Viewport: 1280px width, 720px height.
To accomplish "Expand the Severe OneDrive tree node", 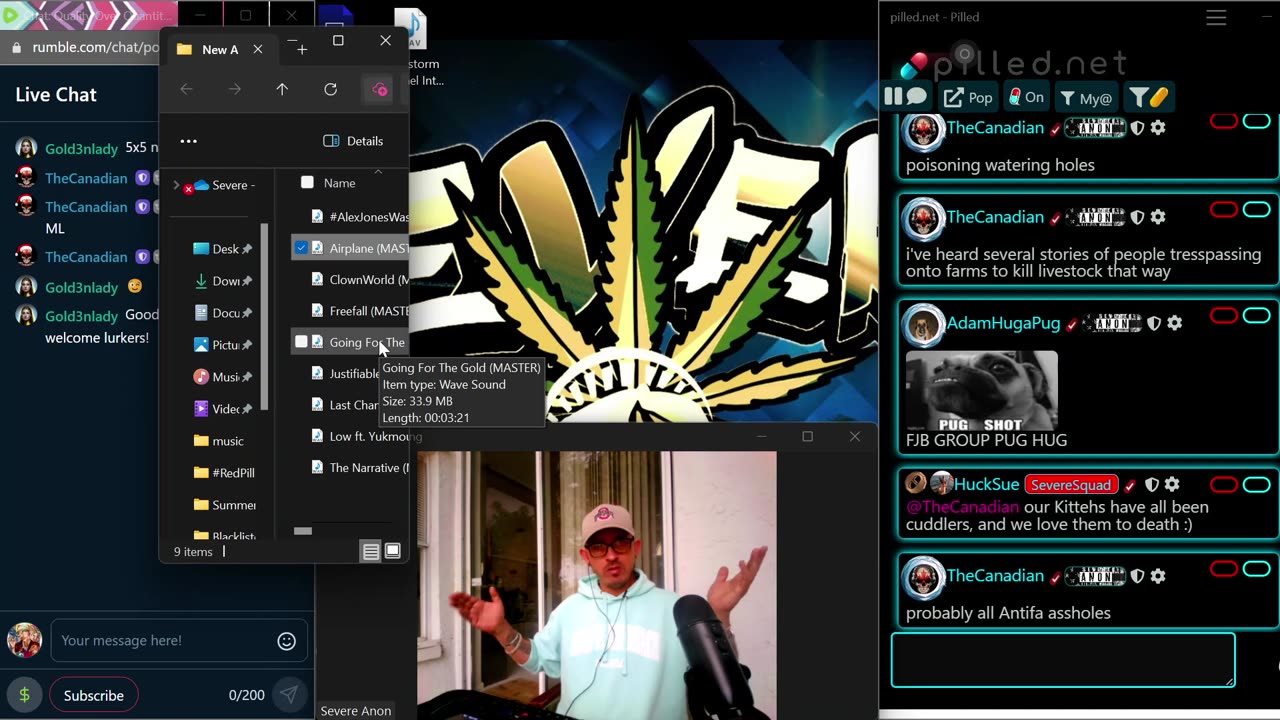I will 177,185.
